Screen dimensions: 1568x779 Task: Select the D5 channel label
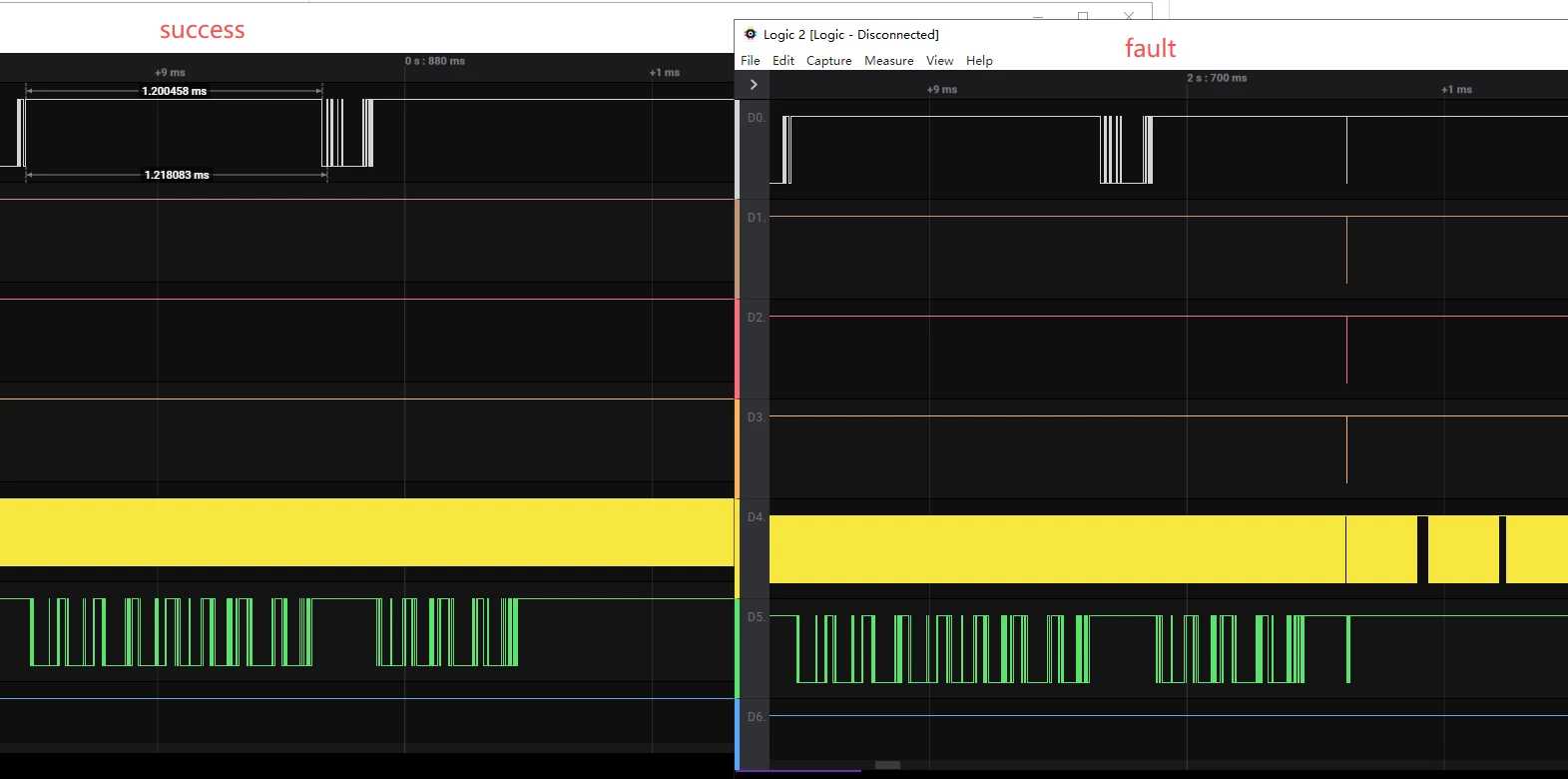click(756, 617)
